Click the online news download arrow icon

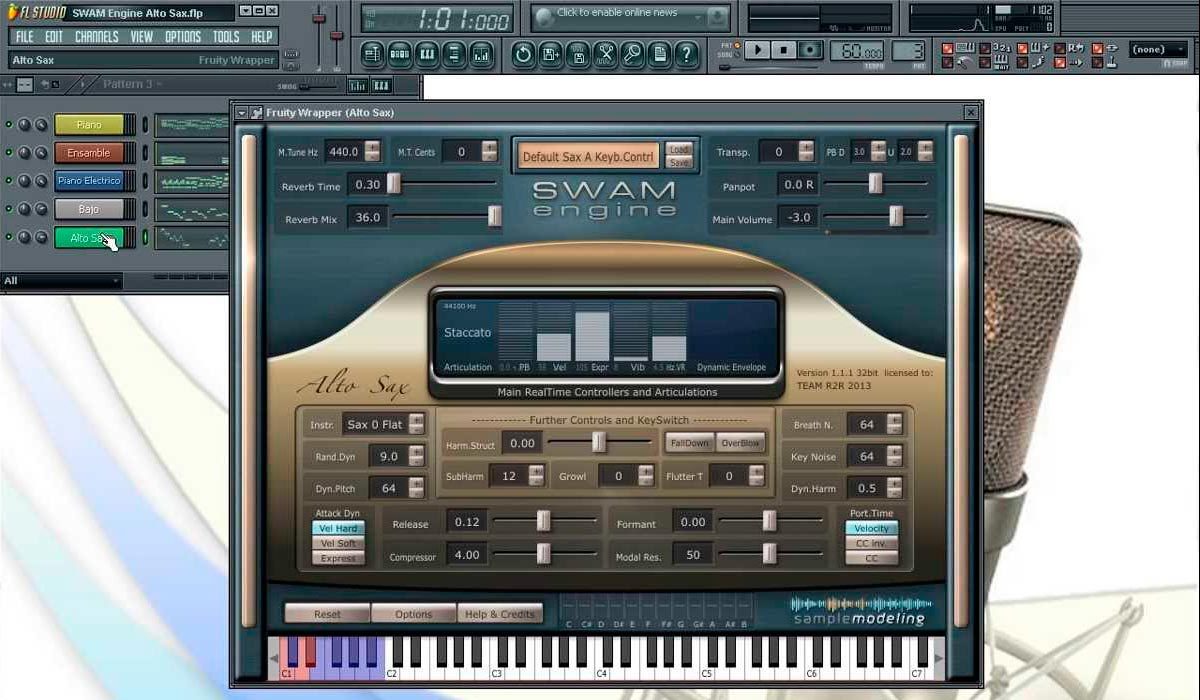pos(717,18)
